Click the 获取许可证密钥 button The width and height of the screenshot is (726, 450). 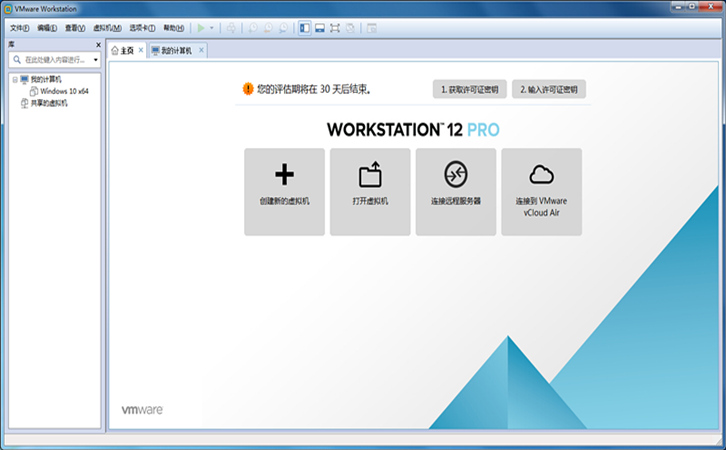[470, 89]
